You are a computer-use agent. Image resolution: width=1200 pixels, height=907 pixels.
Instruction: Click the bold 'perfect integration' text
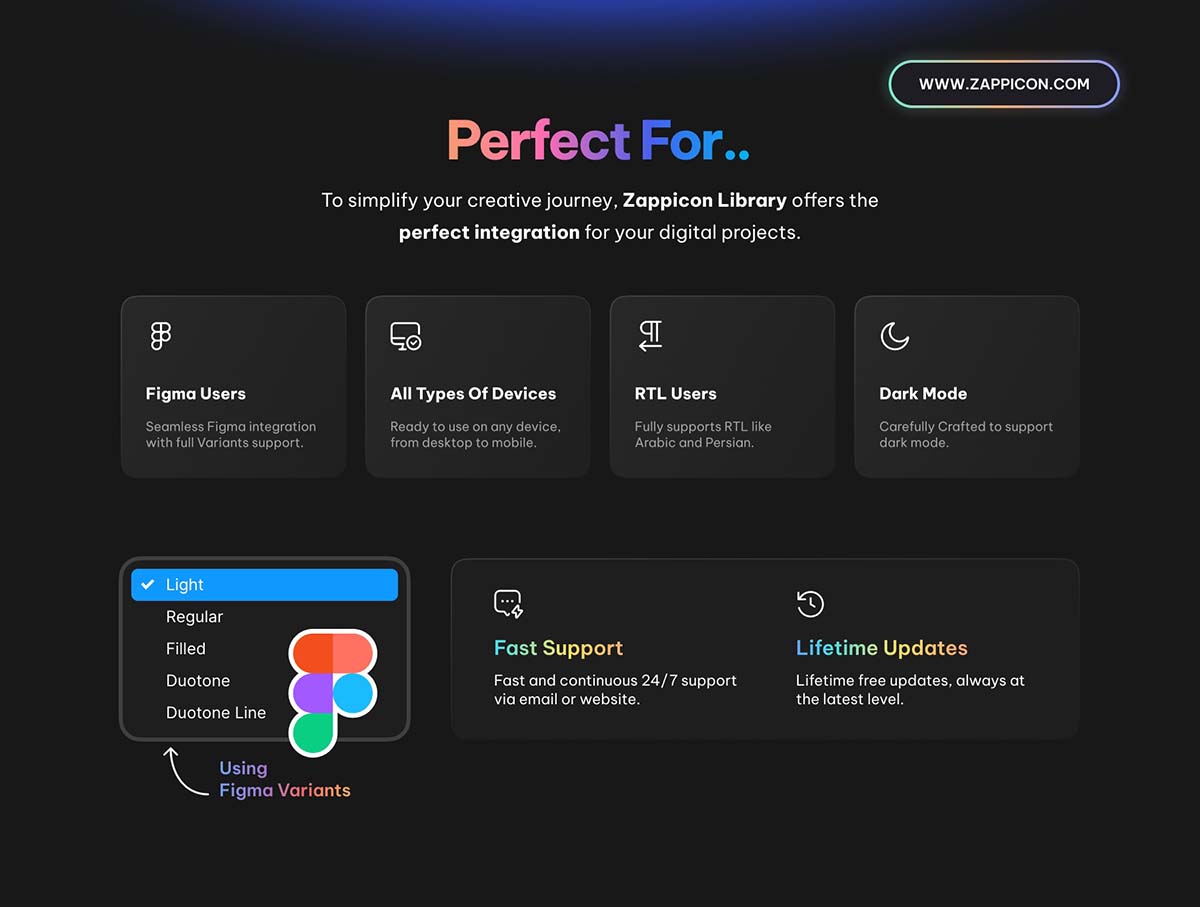(x=489, y=233)
